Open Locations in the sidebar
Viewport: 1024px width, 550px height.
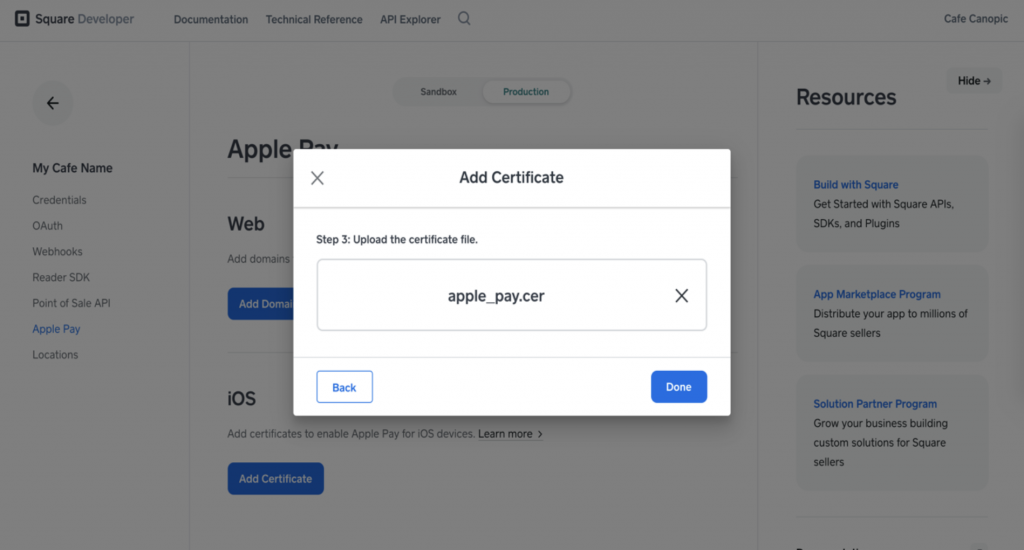click(x=56, y=355)
